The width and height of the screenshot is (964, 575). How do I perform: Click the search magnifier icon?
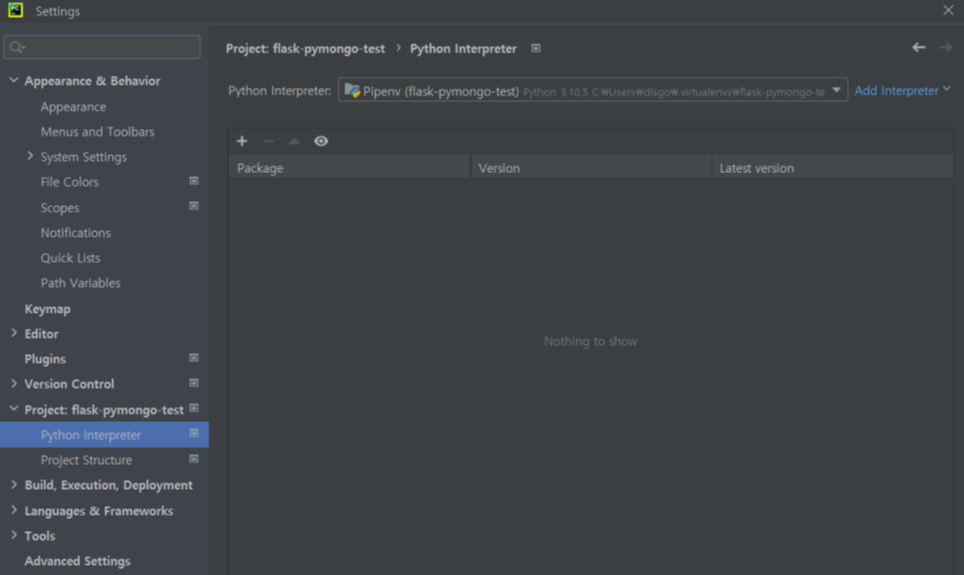coord(17,47)
